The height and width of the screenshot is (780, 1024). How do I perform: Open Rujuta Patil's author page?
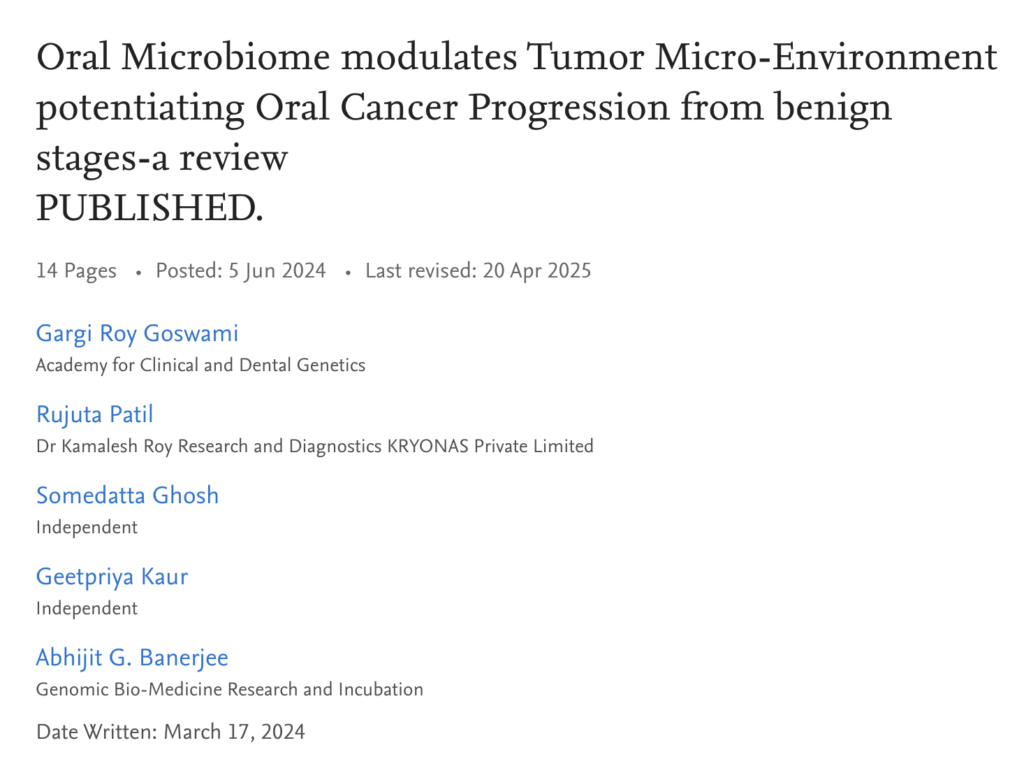click(x=95, y=414)
